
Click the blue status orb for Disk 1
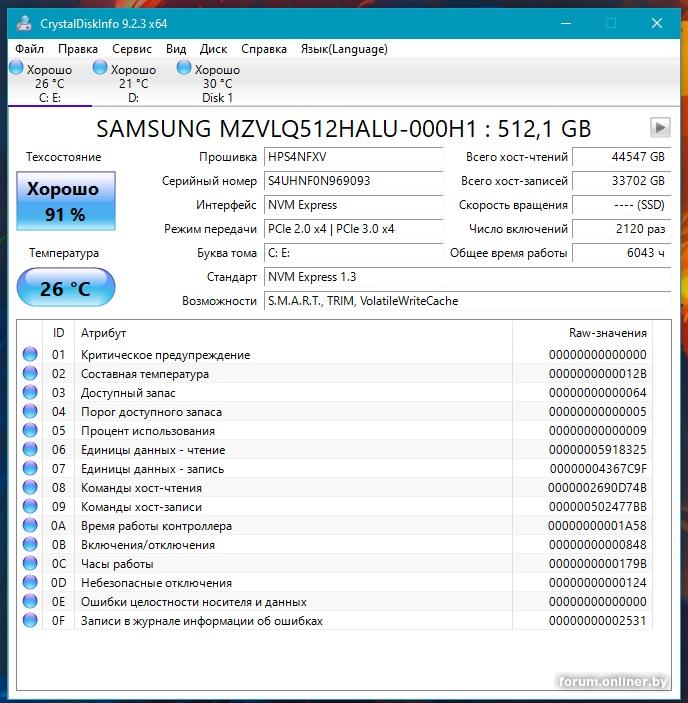(x=184, y=68)
